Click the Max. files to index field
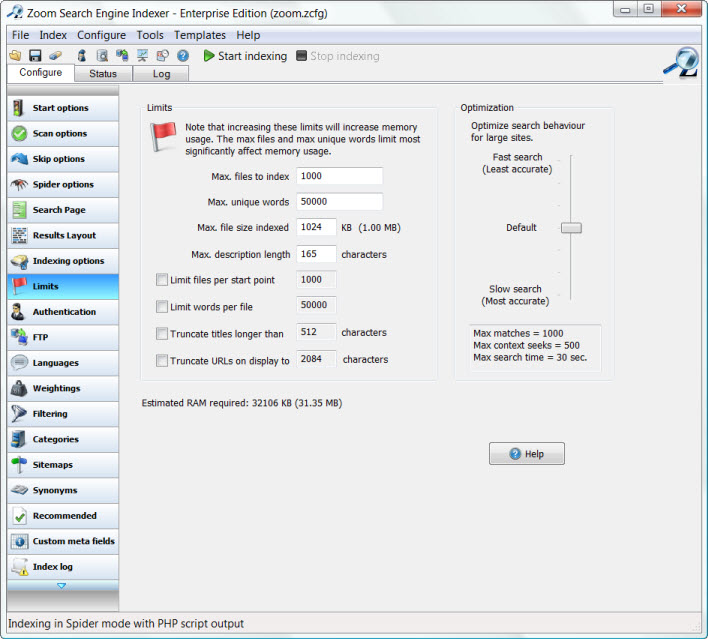Screen dimensions: 708x639 (x=339, y=176)
